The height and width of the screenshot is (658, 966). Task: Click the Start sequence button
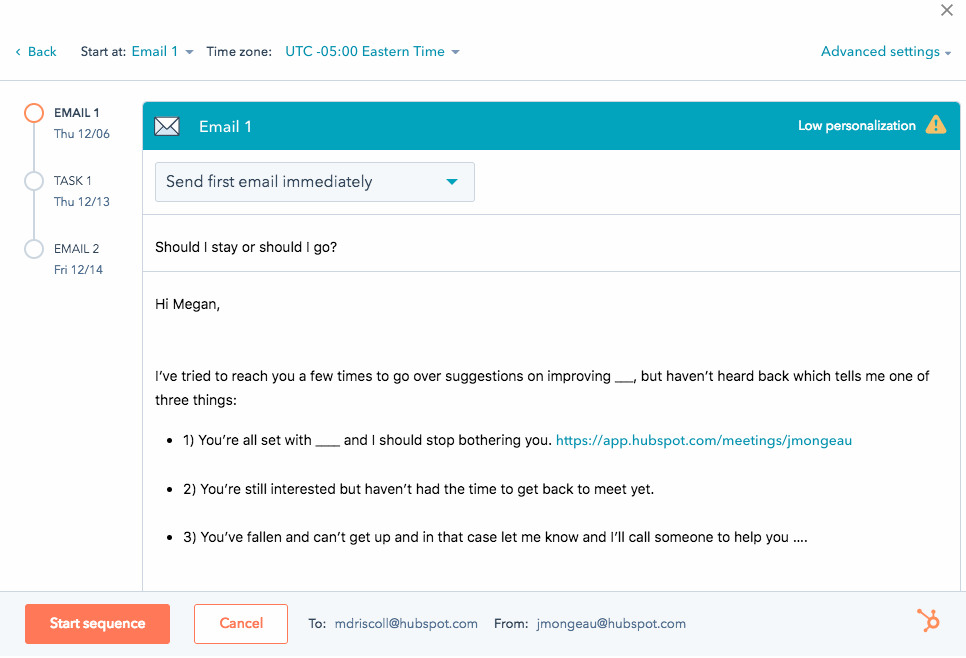(97, 624)
